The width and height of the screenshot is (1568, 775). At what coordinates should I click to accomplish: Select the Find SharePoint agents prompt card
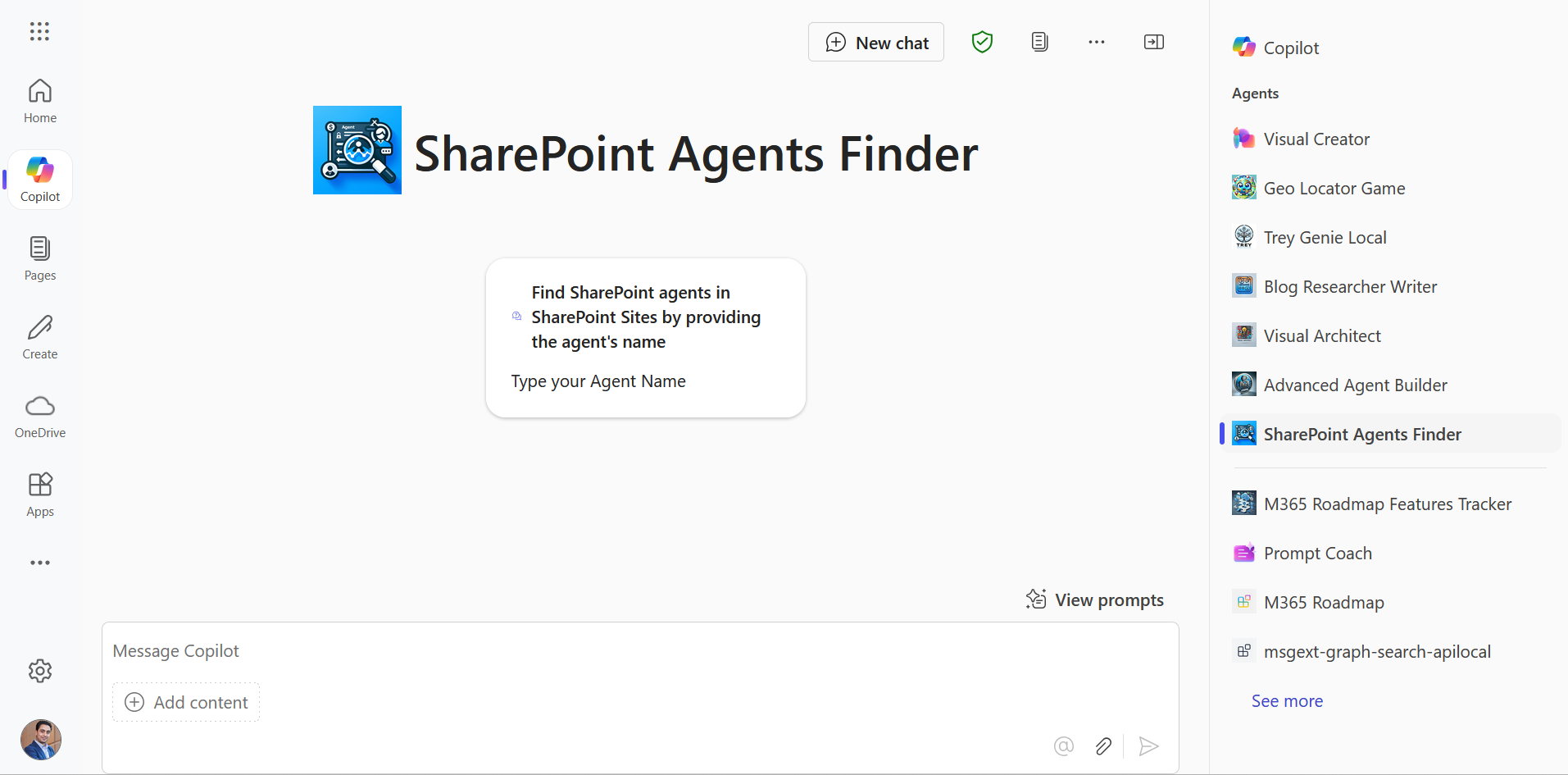(x=646, y=338)
